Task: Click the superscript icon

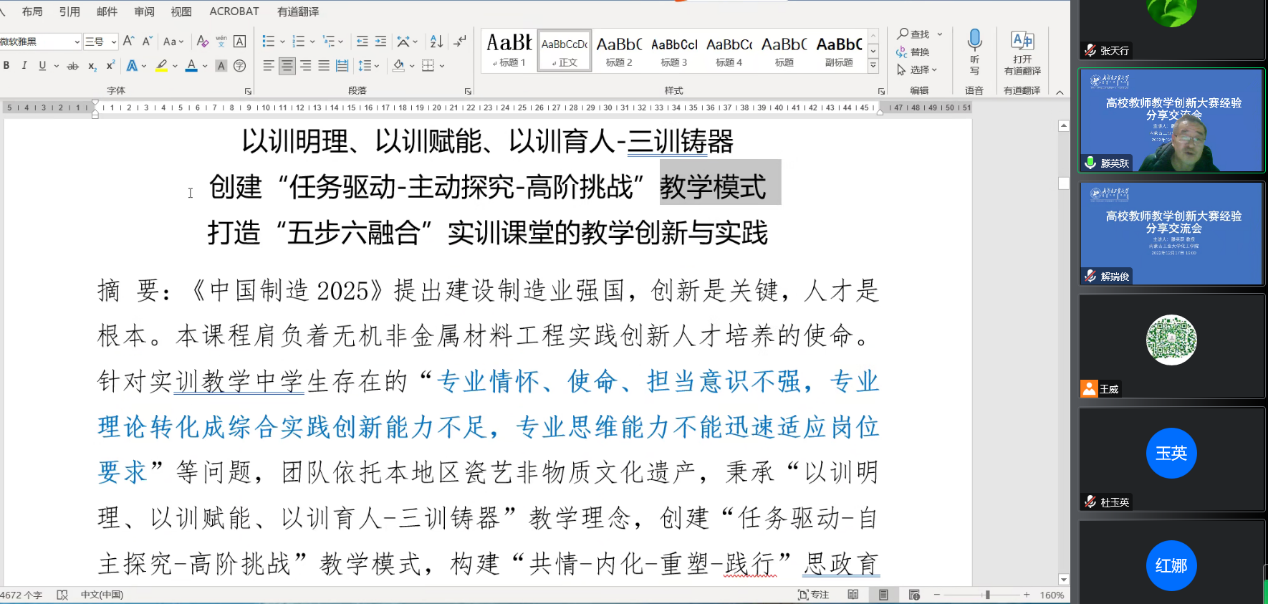Action: 110,66
